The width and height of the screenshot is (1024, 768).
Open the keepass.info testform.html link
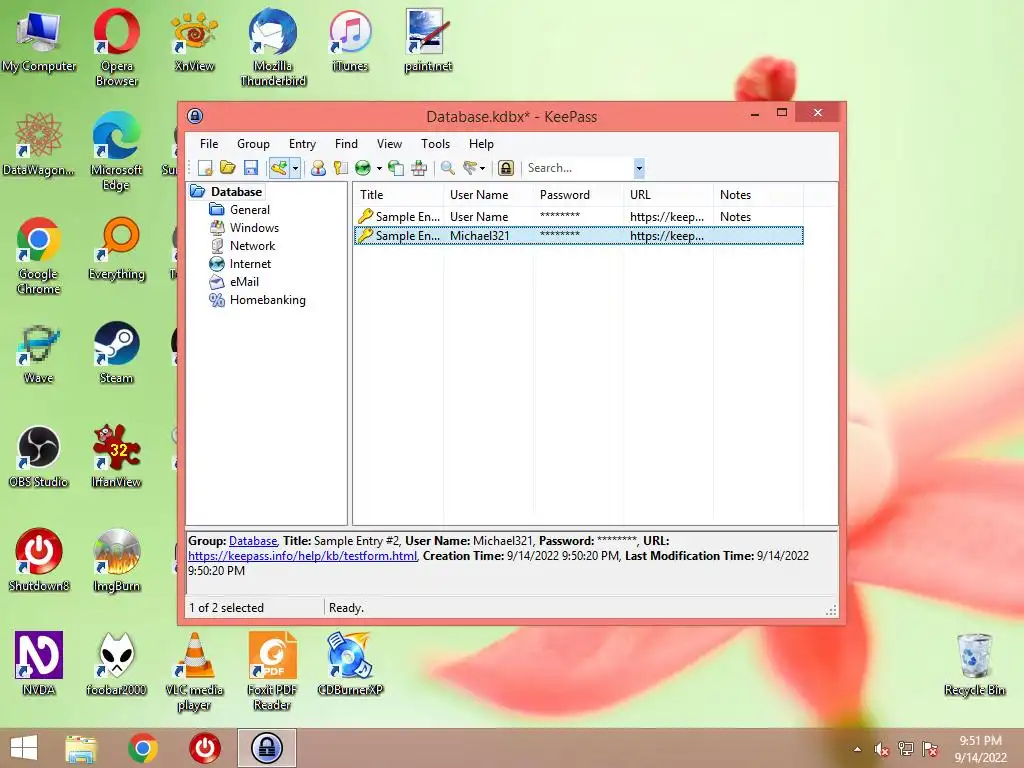[x=302, y=556]
